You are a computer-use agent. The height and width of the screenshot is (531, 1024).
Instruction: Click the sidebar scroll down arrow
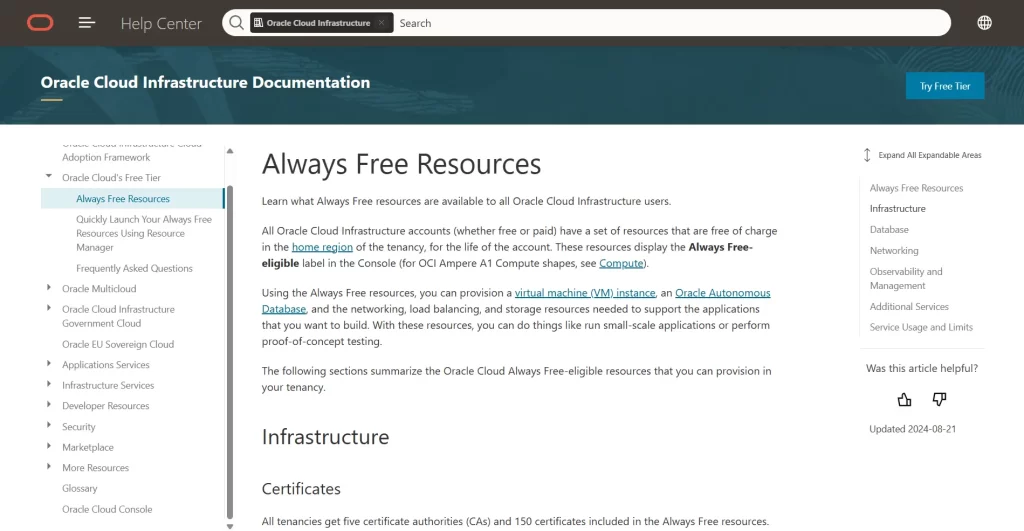tap(230, 526)
